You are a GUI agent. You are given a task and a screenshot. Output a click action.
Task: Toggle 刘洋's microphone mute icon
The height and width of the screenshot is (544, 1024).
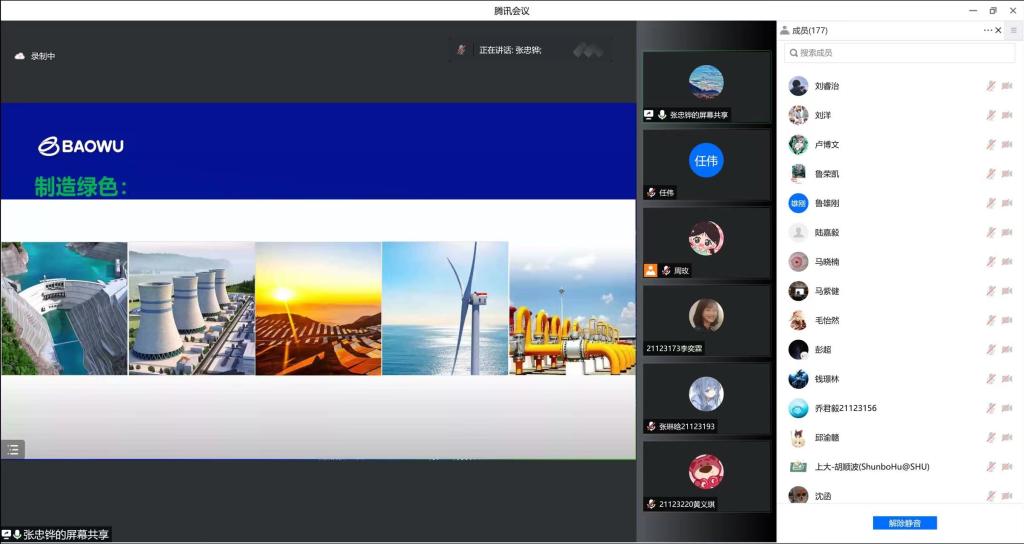pos(990,116)
